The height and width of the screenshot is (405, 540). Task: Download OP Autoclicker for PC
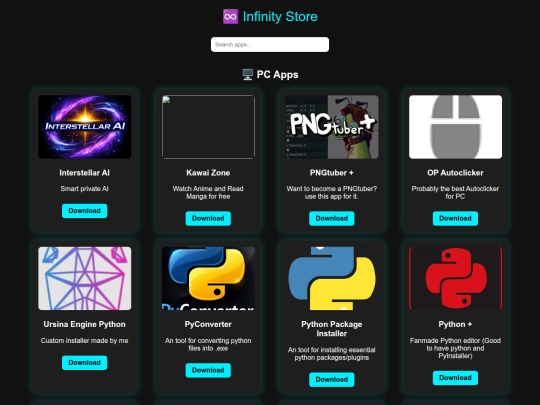(455, 218)
